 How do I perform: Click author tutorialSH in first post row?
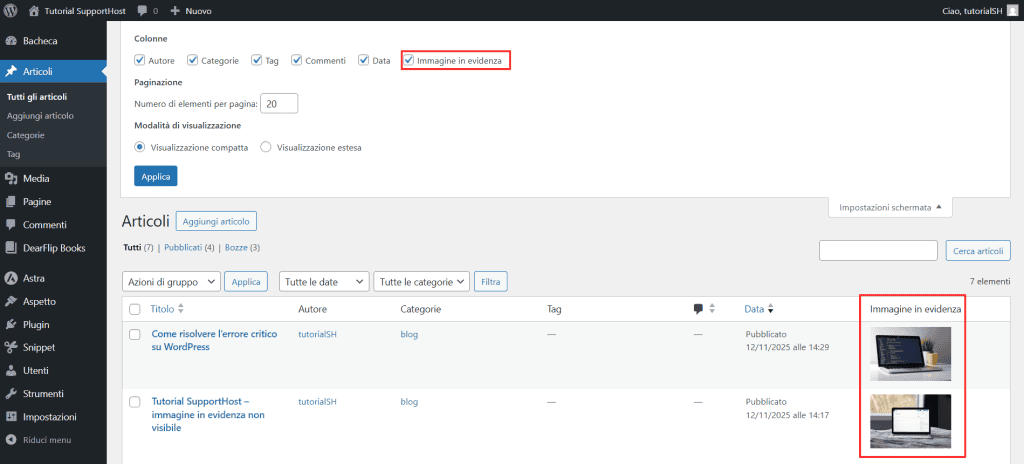click(x=317, y=334)
